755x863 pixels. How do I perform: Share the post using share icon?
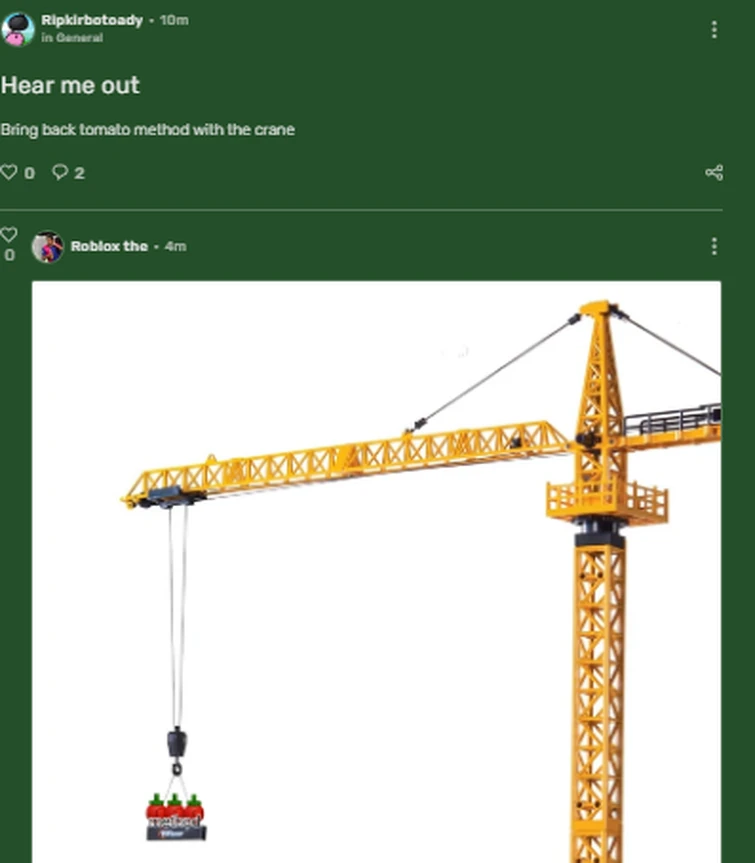coord(714,172)
